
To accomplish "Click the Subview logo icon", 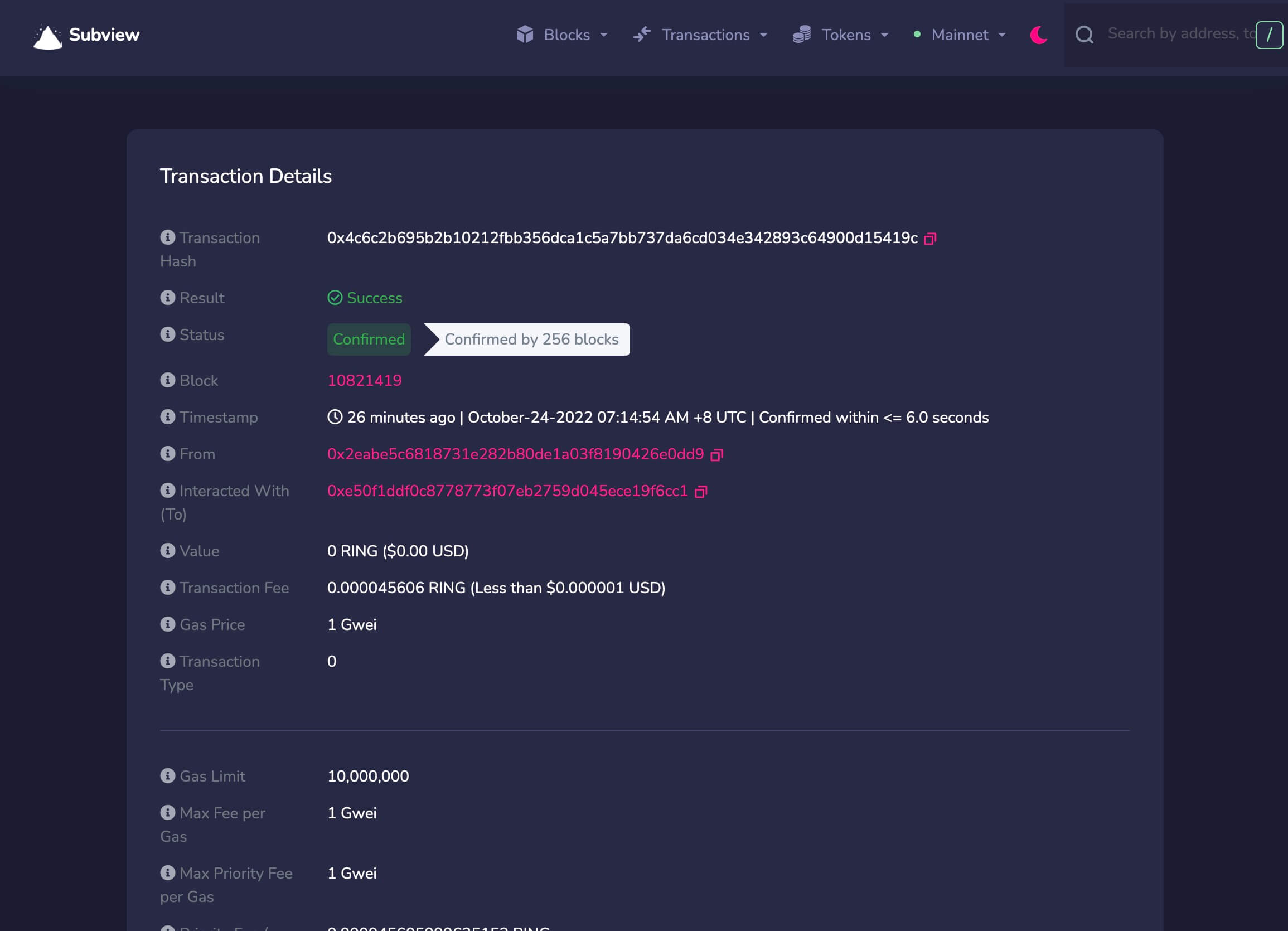I will [x=48, y=37].
